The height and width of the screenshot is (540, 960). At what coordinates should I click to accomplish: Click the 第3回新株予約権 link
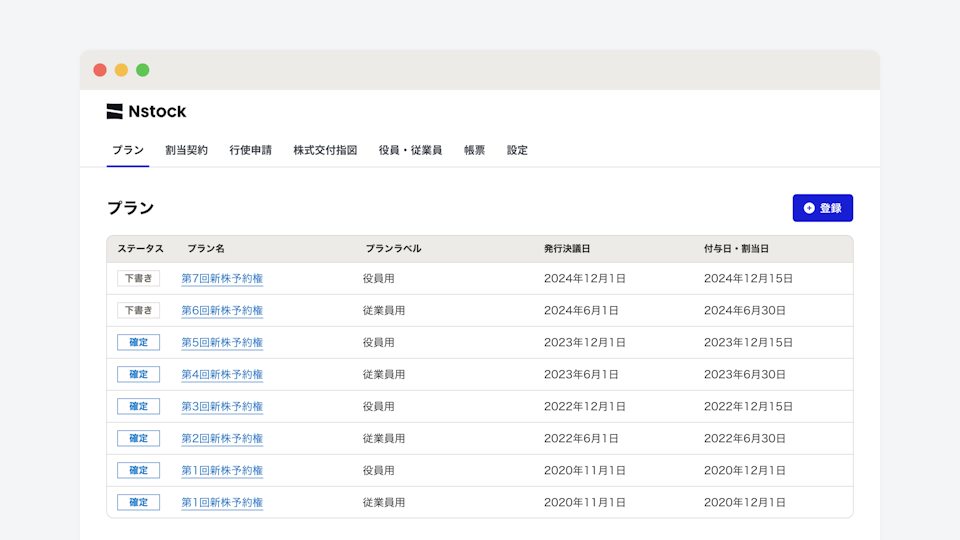pos(222,407)
